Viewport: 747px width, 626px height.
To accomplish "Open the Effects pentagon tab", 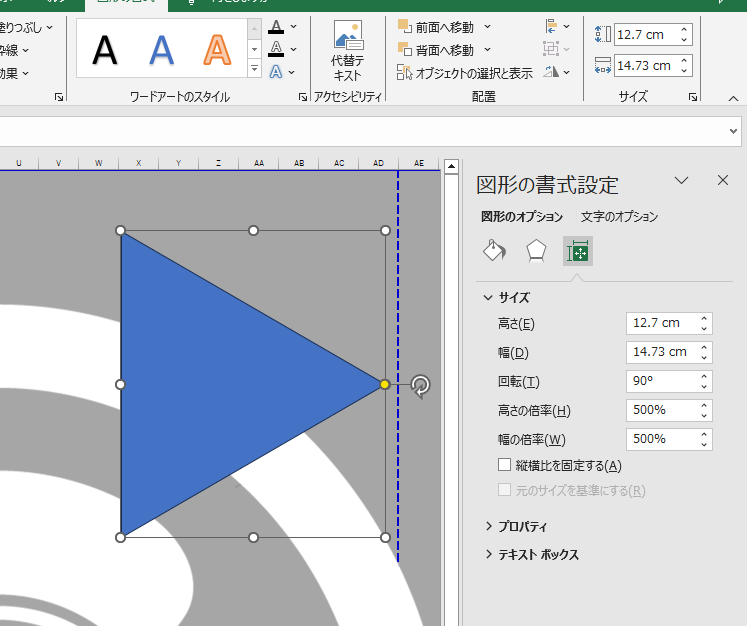I will (536, 251).
